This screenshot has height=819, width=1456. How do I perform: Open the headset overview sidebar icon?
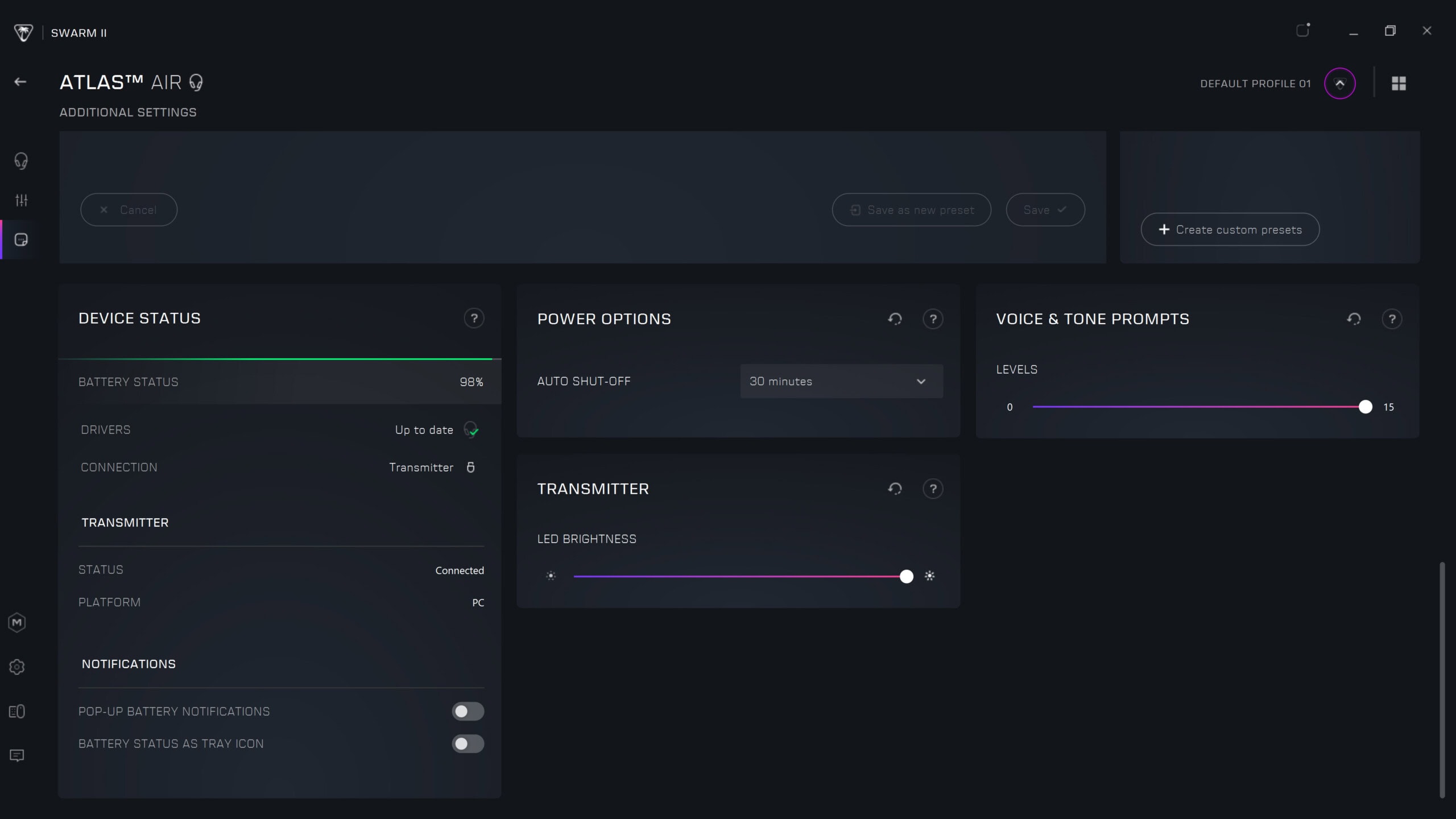pyautogui.click(x=21, y=161)
